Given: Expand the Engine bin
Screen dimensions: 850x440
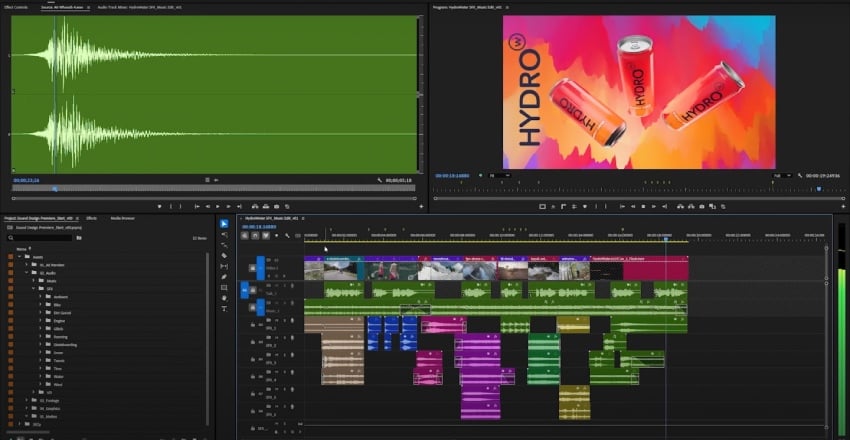Looking at the screenshot, I should [x=40, y=321].
